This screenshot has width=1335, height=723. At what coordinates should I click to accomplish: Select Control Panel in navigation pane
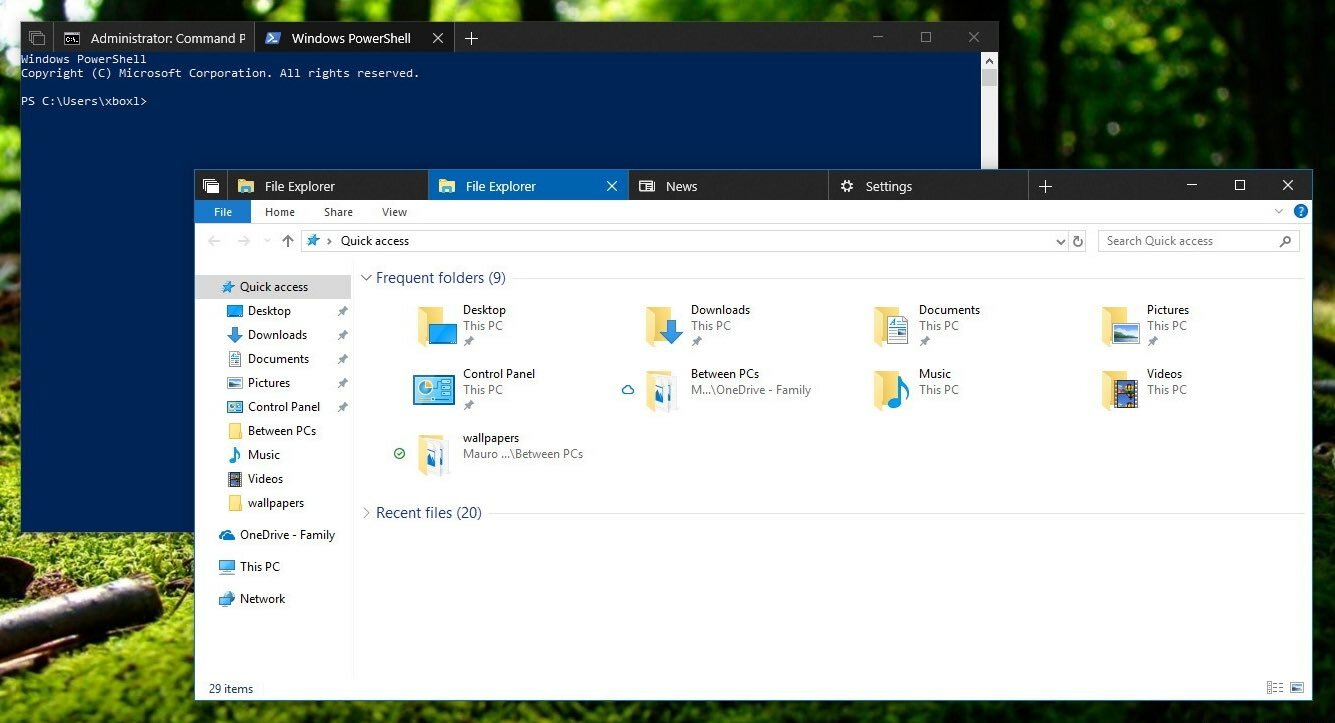tap(274, 407)
